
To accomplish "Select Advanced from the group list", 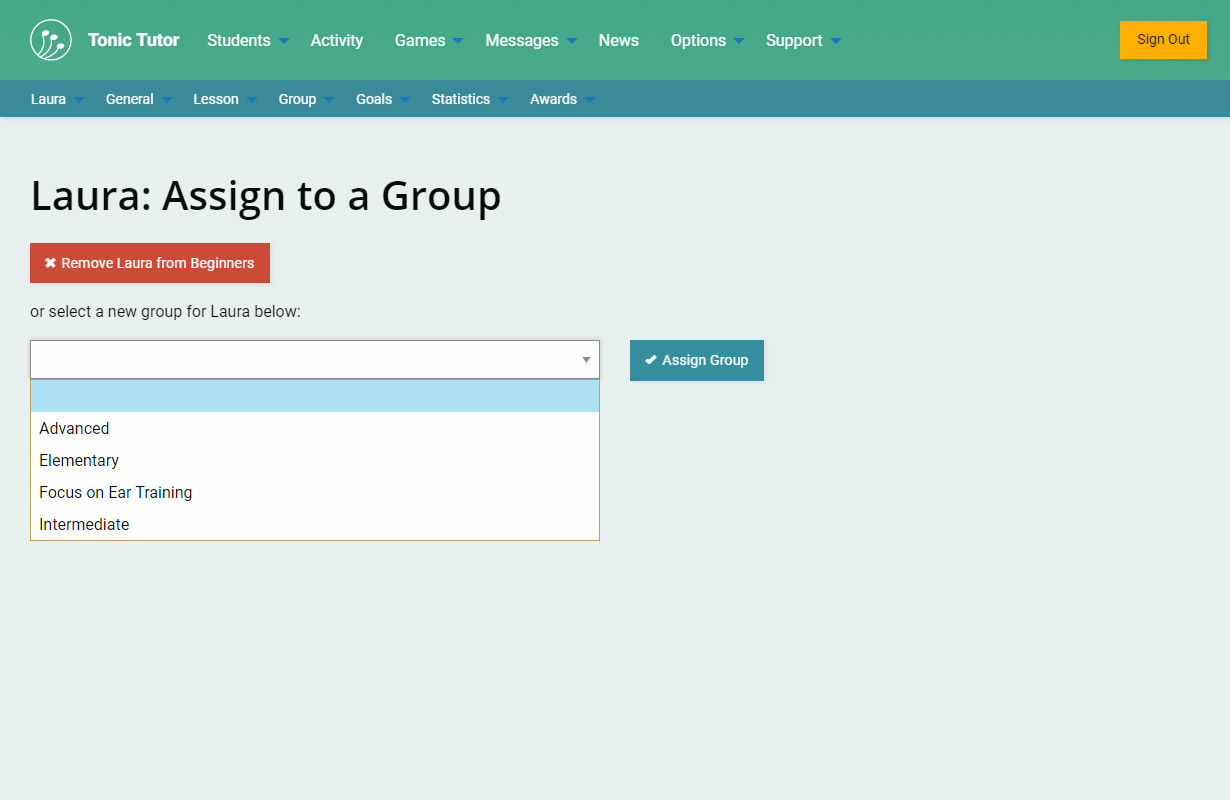I will click(74, 428).
